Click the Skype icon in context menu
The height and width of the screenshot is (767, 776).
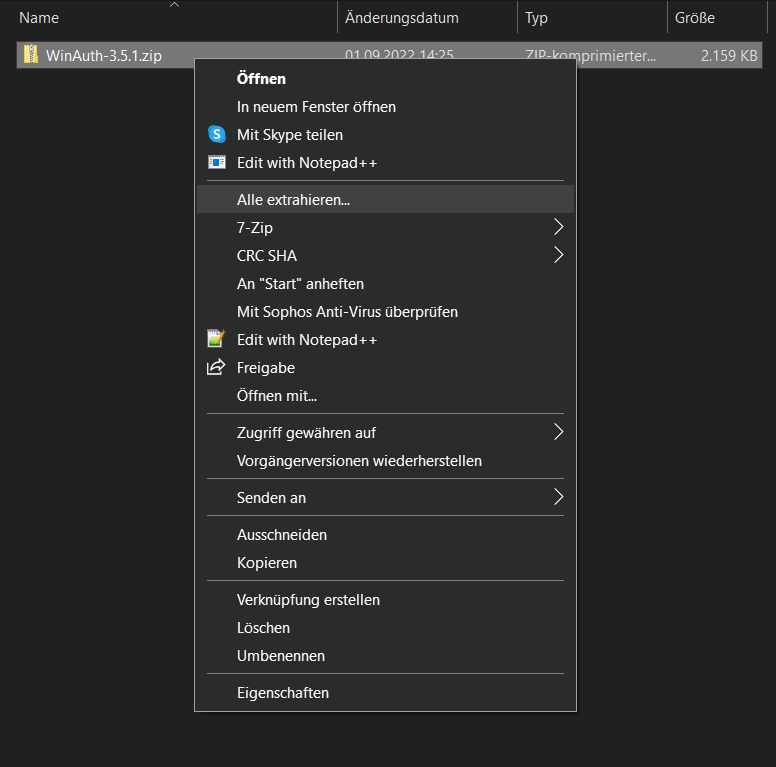point(217,134)
